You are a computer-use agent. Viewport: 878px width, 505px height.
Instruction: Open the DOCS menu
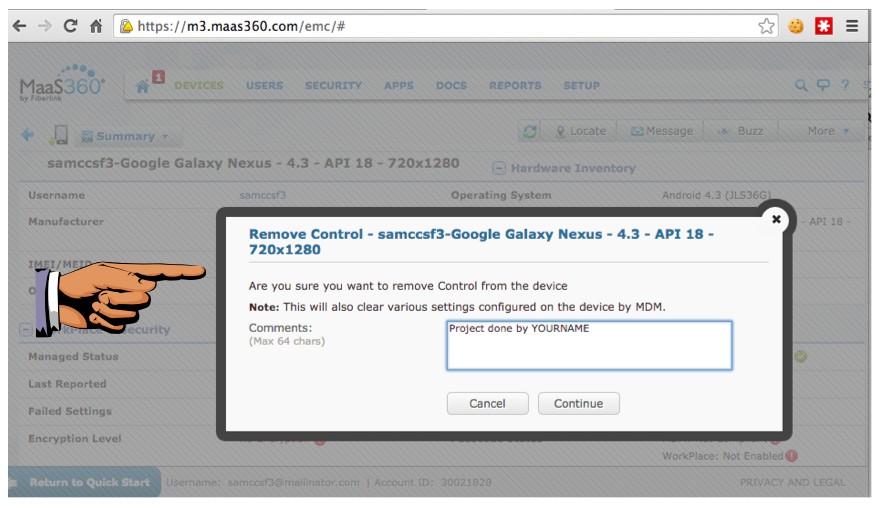tap(451, 86)
